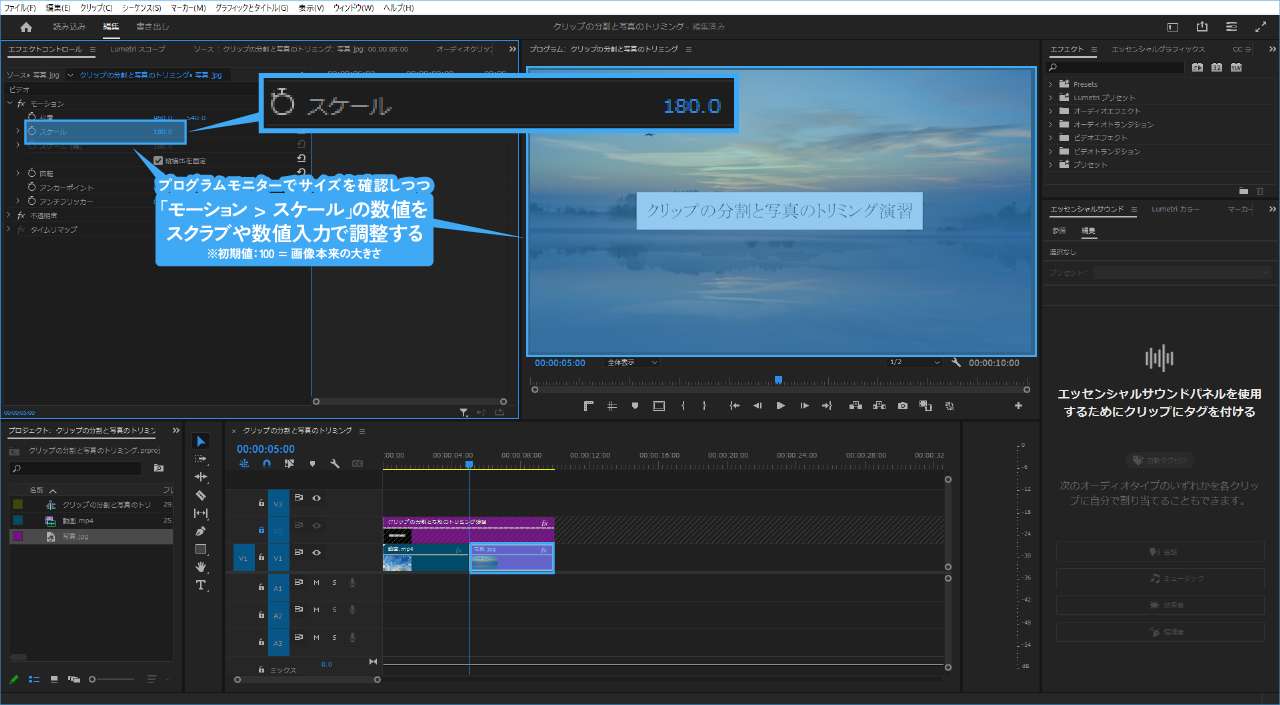The height and width of the screenshot is (705, 1280).
Task: Open シーケンス(S) menu
Action: click(x=142, y=7)
